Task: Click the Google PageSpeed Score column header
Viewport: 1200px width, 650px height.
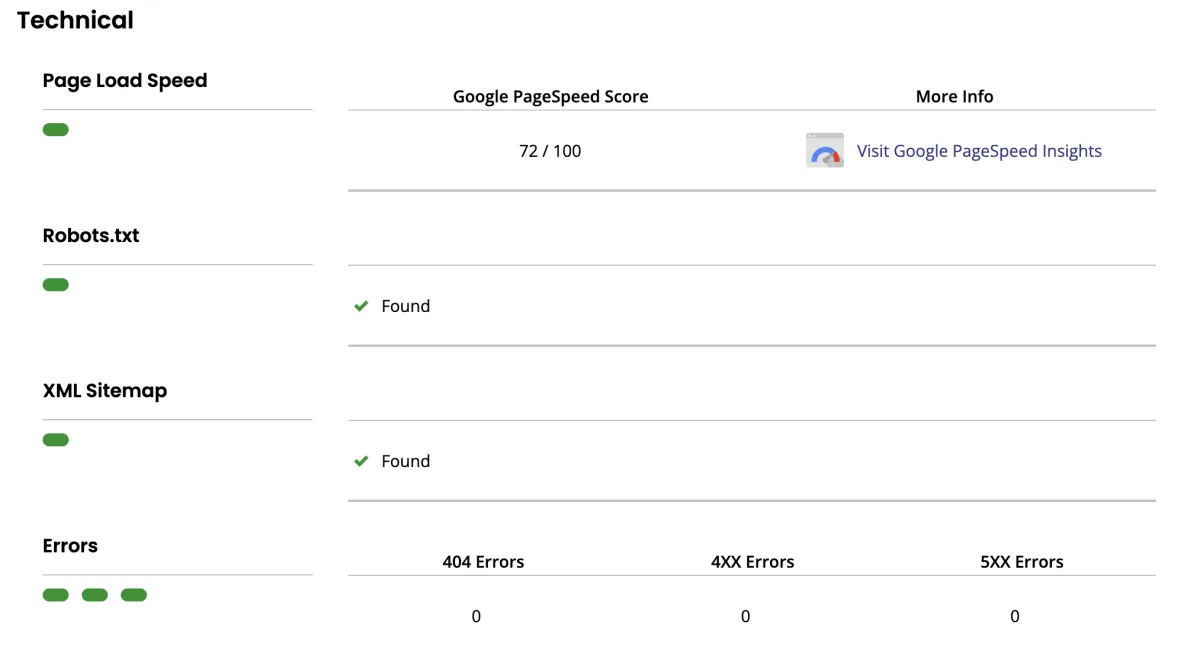Action: coord(551,97)
